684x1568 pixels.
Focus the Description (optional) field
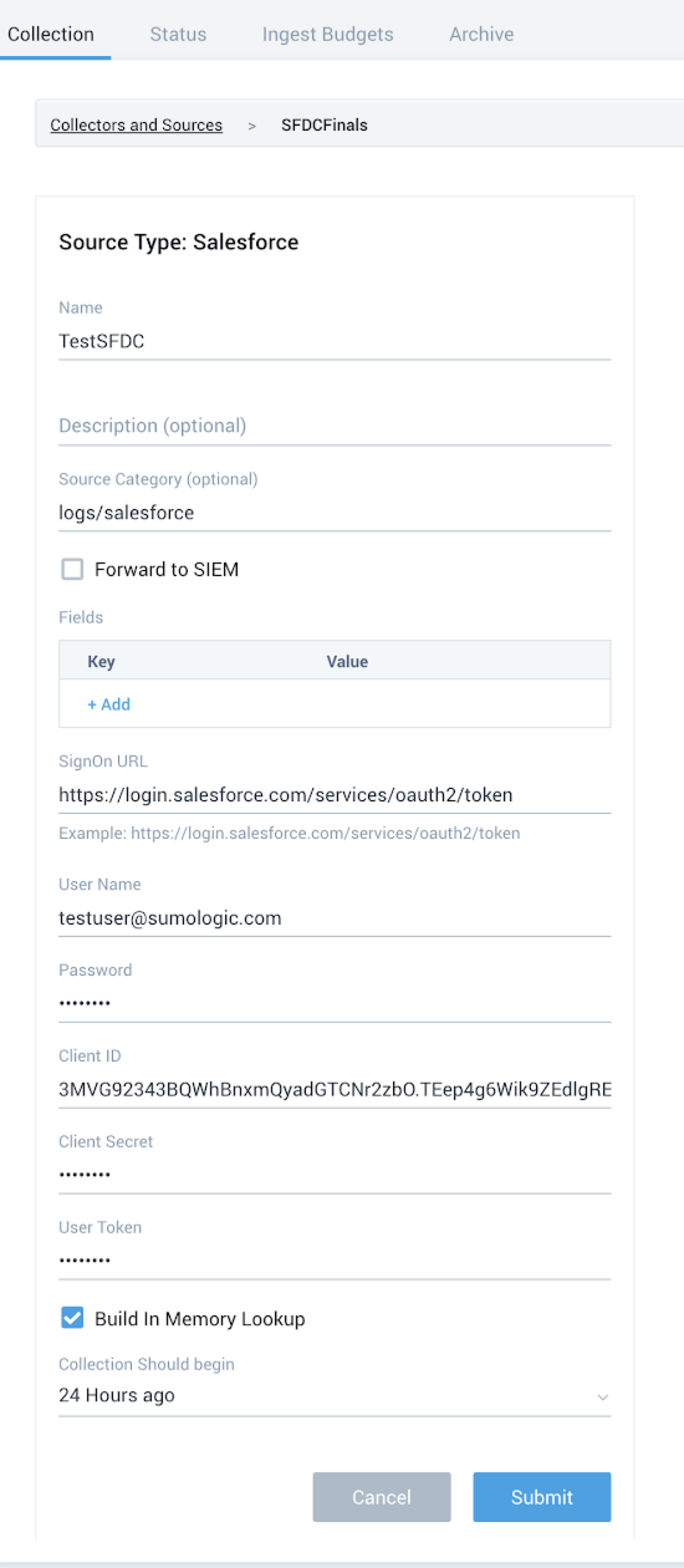334,426
